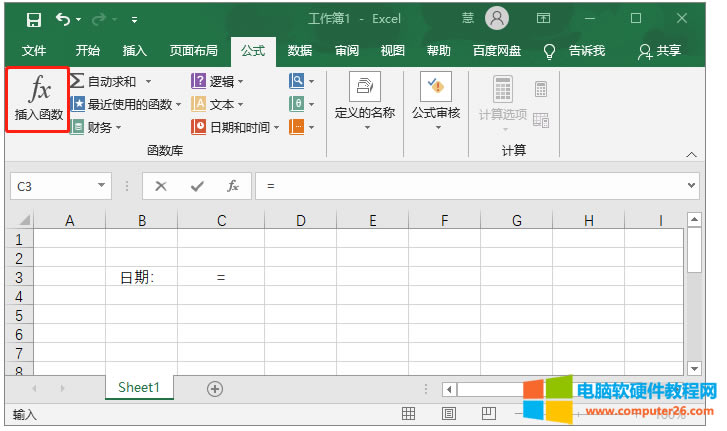Switch to the Data ribbon tab
Viewport: 727px width, 431px height.
point(299,51)
